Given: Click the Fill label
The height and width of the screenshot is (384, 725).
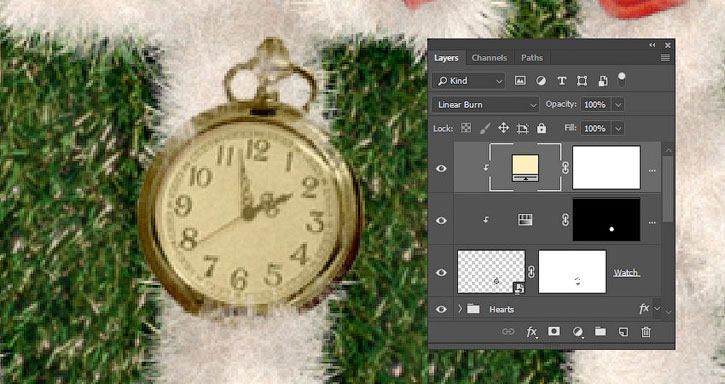Looking at the screenshot, I should click(570, 128).
